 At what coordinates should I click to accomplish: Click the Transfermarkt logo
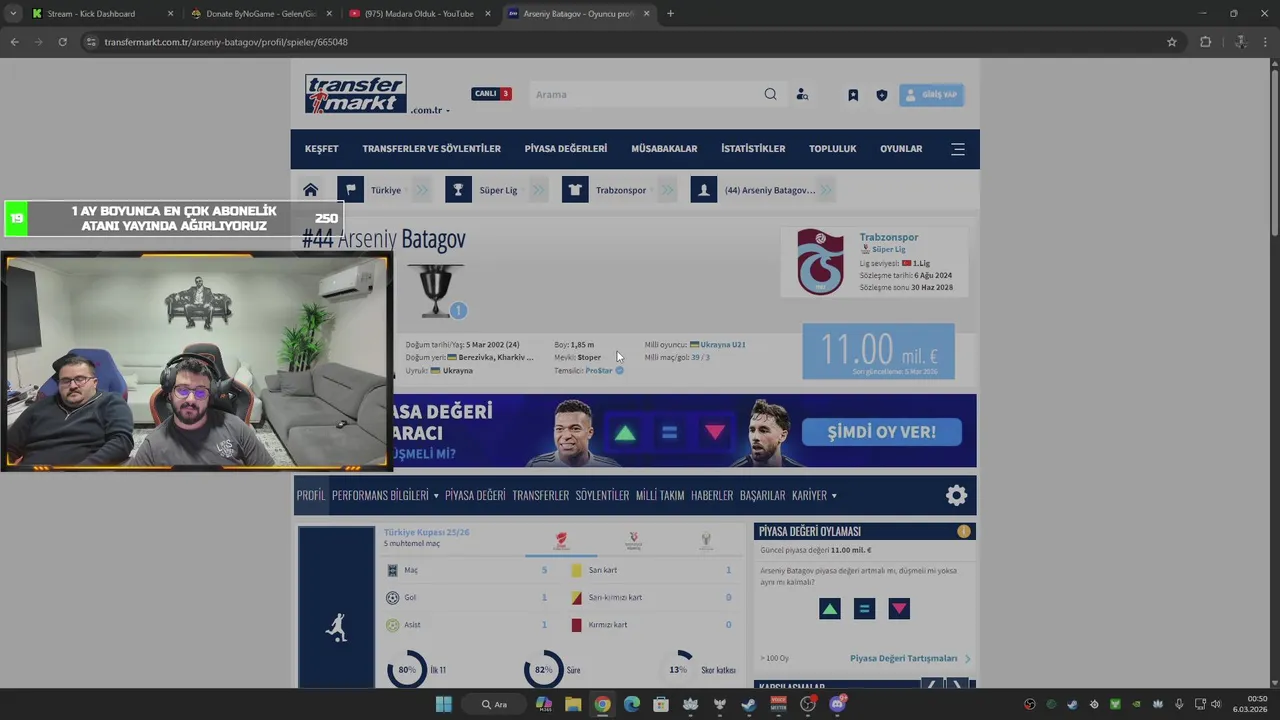tap(356, 94)
